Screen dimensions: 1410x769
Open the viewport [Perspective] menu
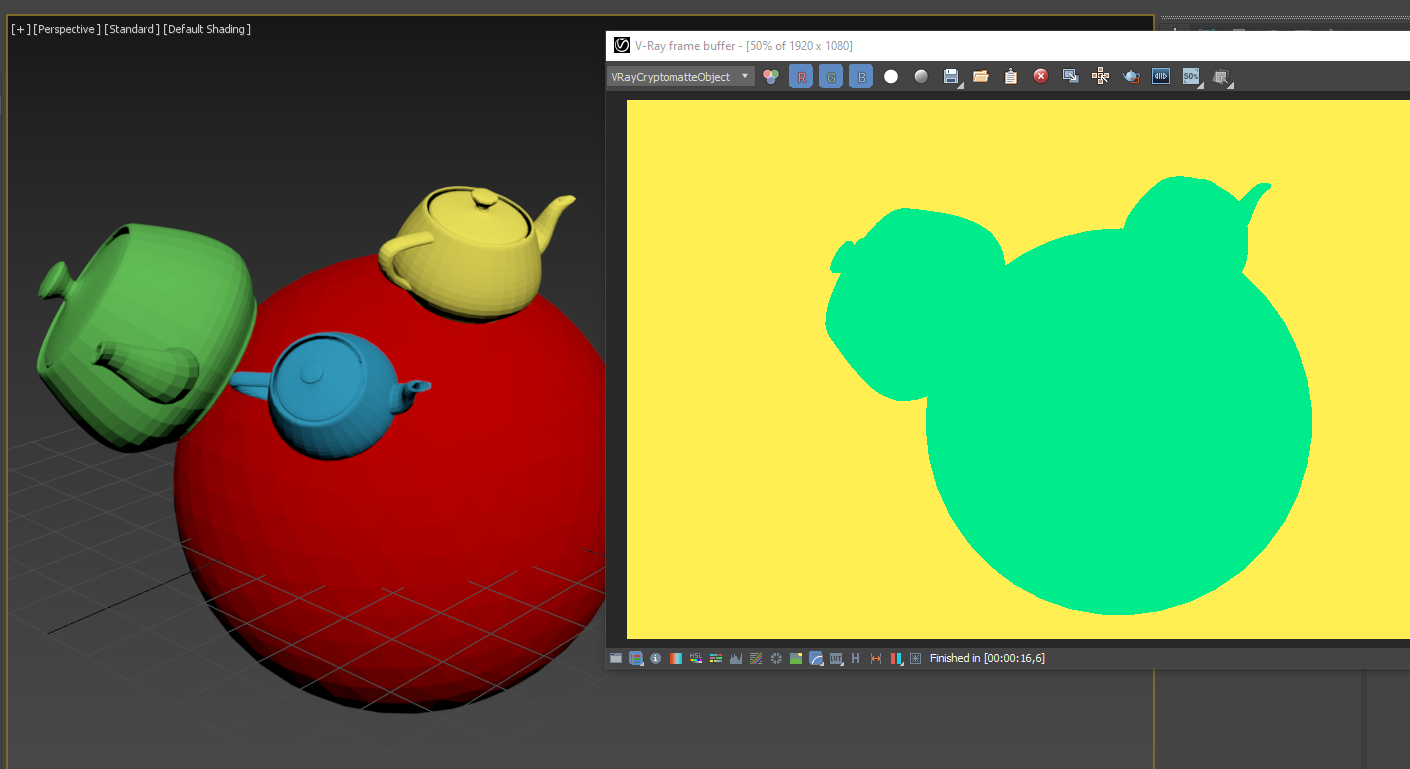click(x=67, y=29)
